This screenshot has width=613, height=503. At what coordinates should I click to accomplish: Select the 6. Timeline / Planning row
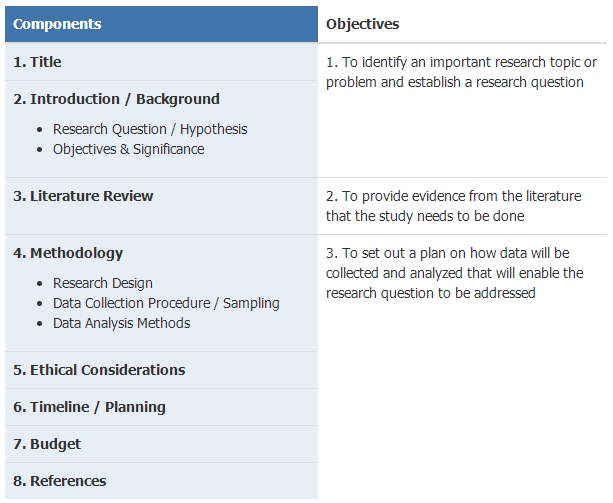tap(161, 407)
